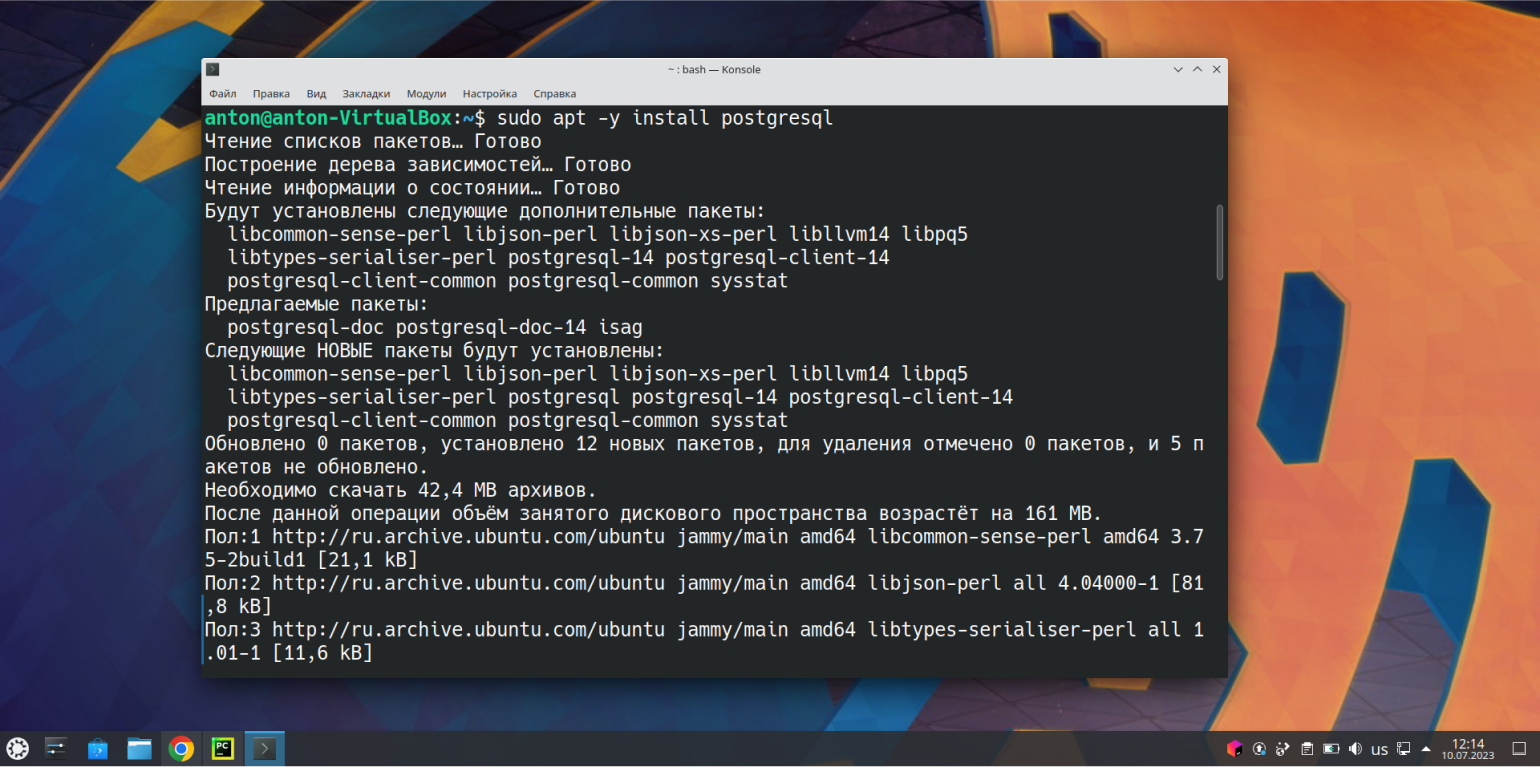Click the 'Предлагаемые пакеты:' line
The image size is (1540, 767).
coord(316,304)
